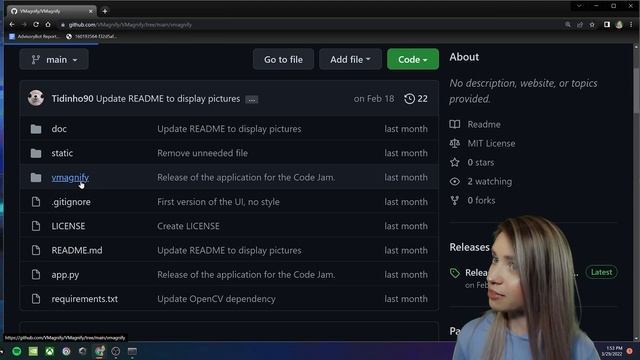Viewport: 640px width, 360px height.
Task: Reload the page with refresh icon
Action: click(36, 24)
